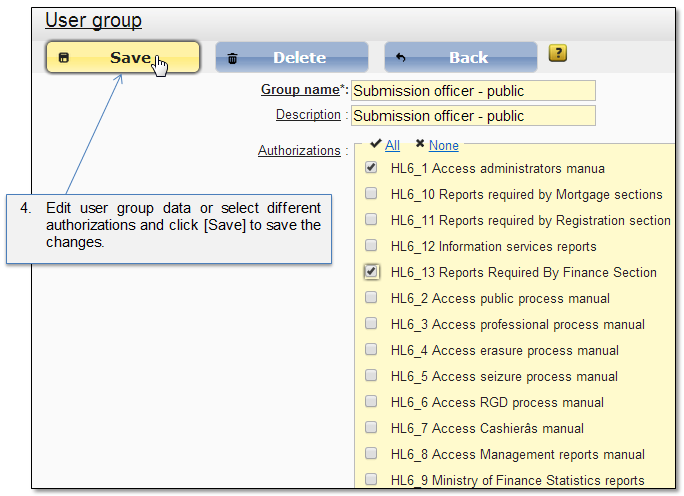This screenshot has height=496, width=684.
Task: Check HL6_6 Access RGD process manual
Action: [371, 402]
